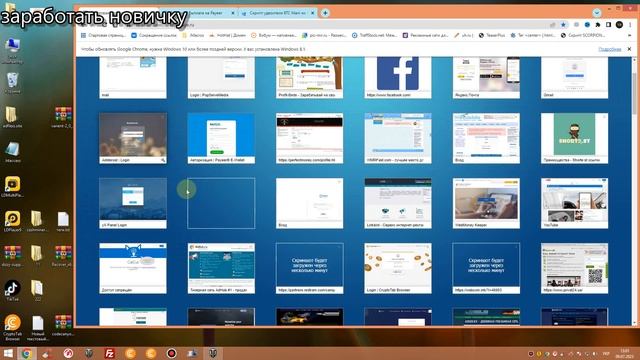Open the Adsense Login tile

coord(133,138)
